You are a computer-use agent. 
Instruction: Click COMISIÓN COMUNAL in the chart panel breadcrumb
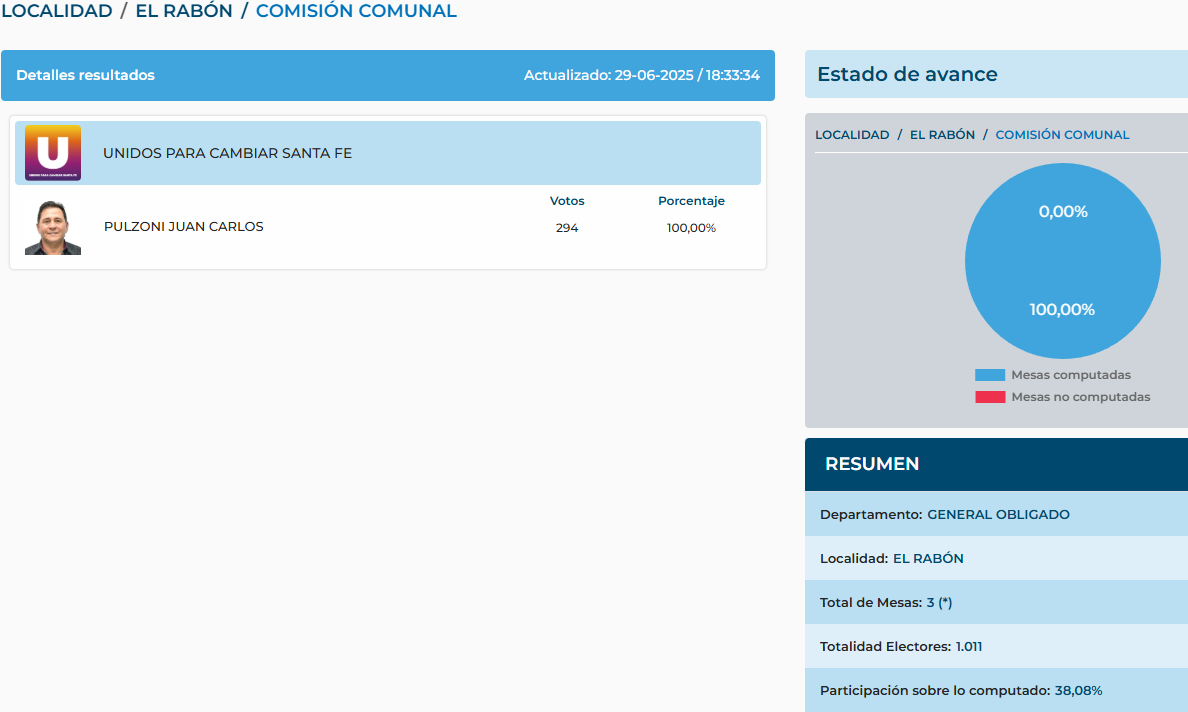coord(1062,135)
